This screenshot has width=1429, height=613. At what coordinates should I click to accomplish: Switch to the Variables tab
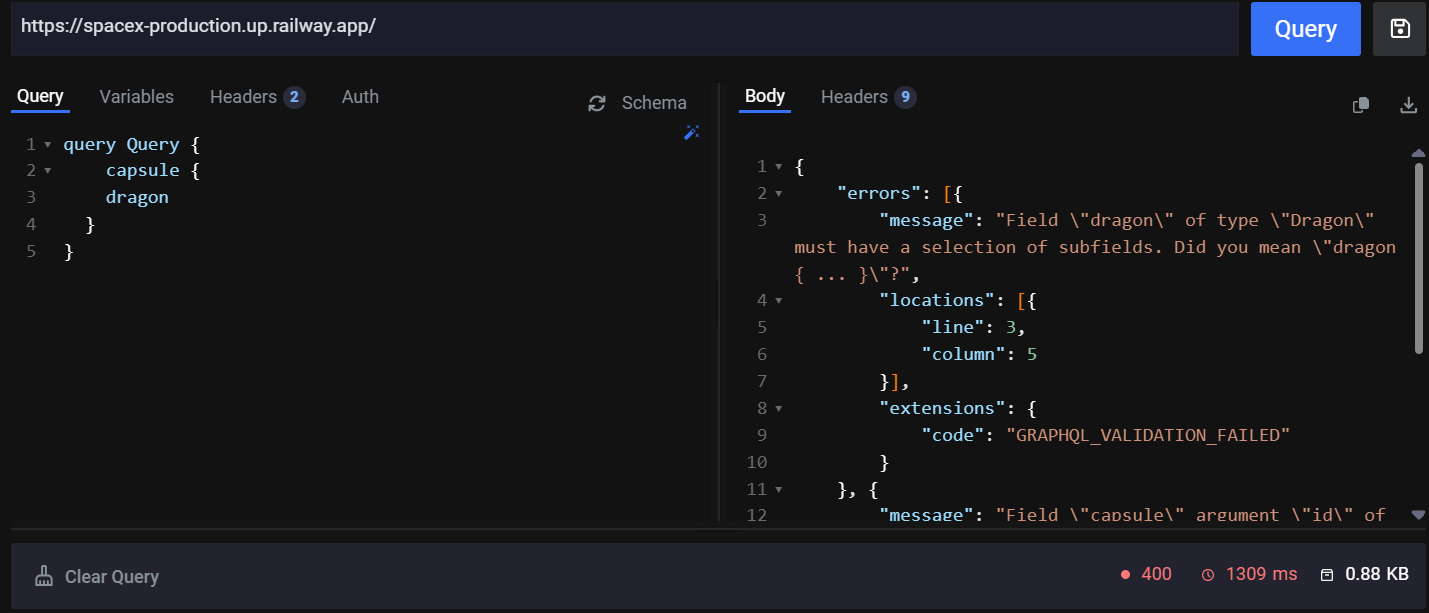pyautogui.click(x=136, y=96)
